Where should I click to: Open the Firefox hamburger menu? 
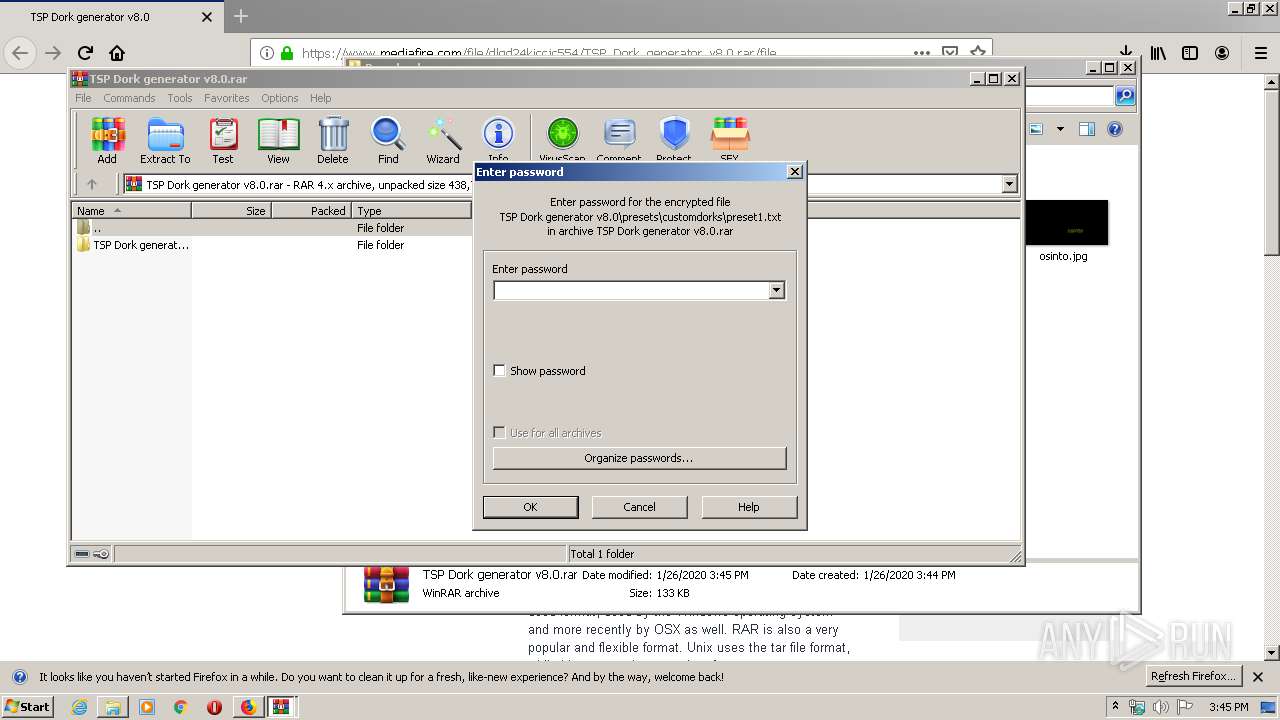[x=1261, y=53]
